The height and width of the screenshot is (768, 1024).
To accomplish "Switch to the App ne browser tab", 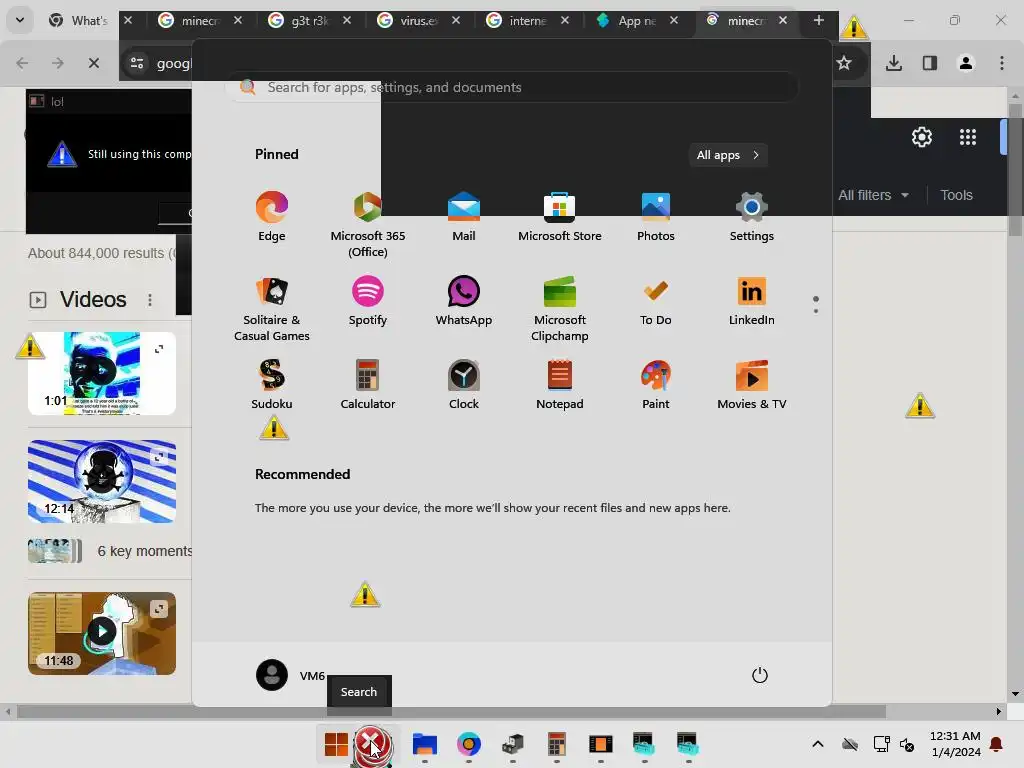I will point(637,20).
